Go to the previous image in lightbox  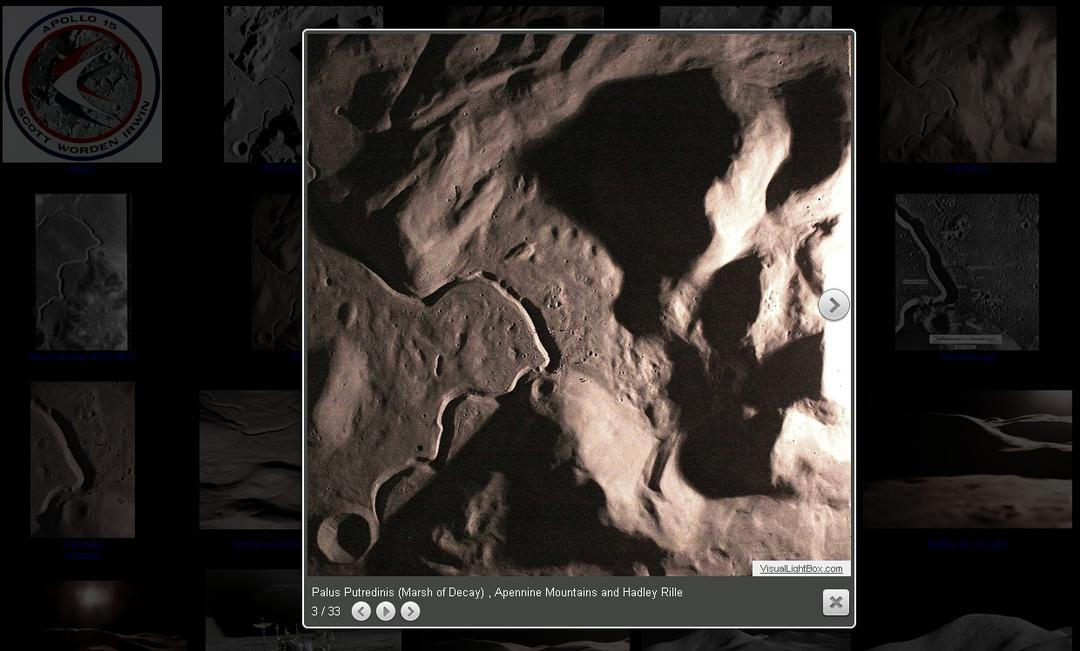click(361, 611)
